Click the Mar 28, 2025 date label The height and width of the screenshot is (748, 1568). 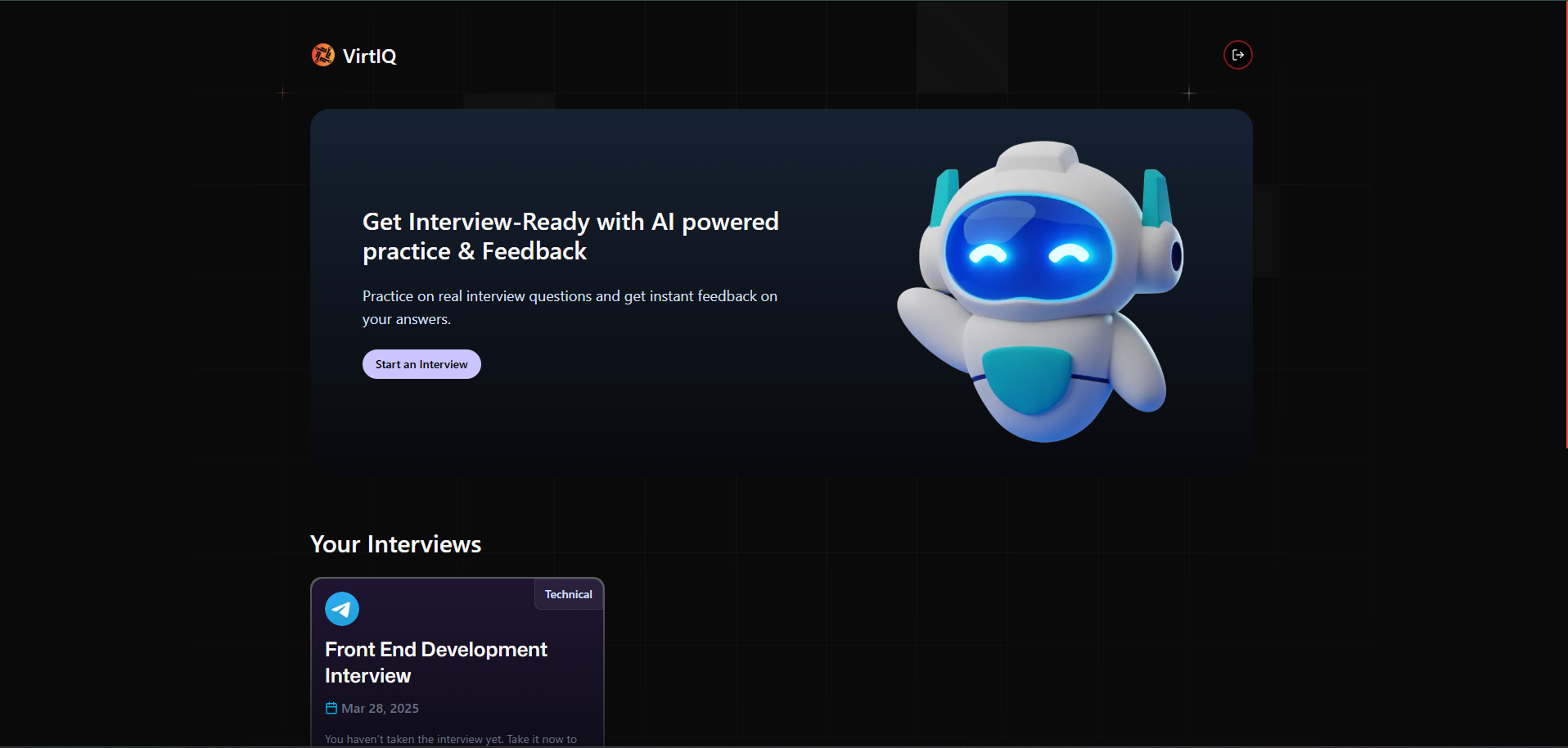point(380,708)
